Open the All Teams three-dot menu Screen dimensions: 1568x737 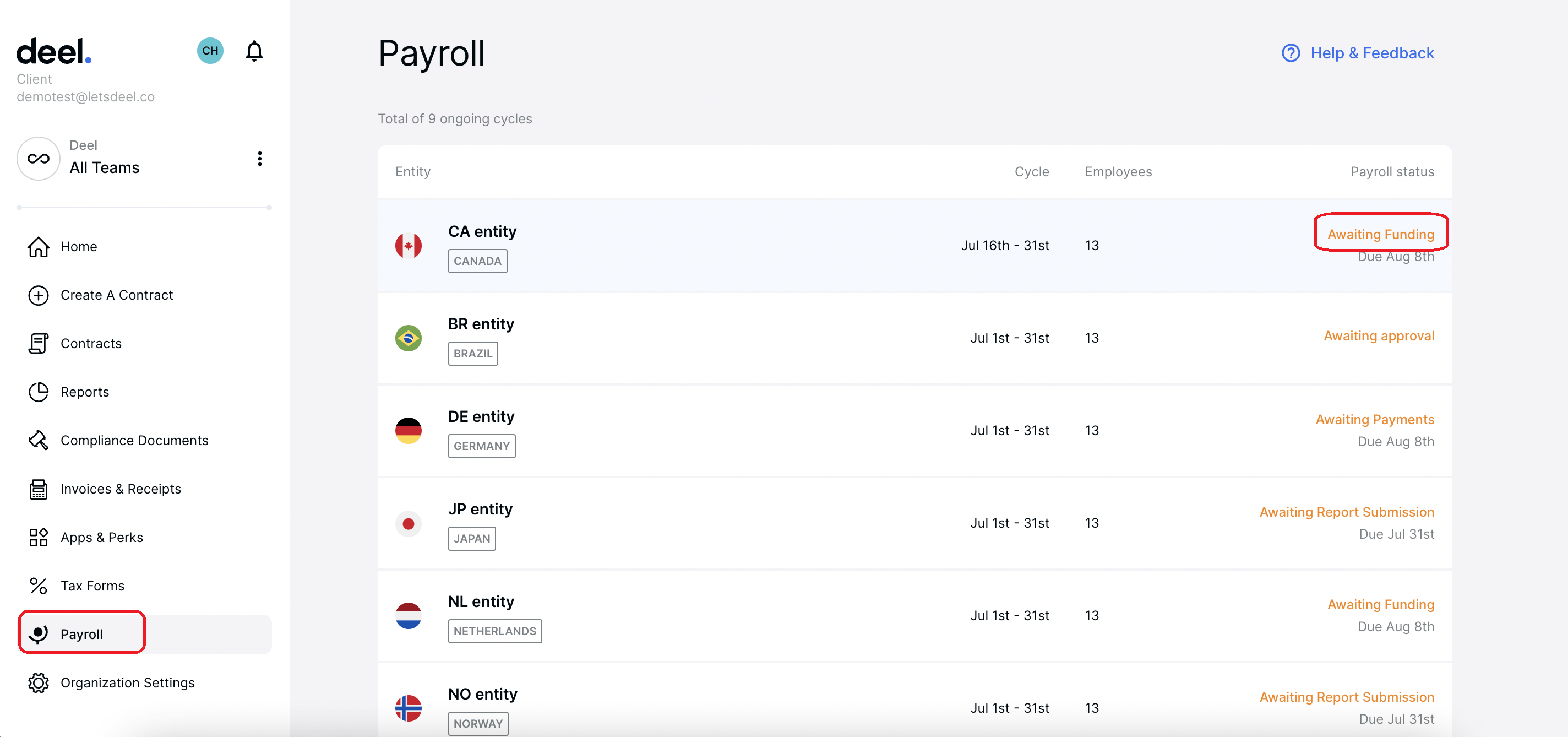[x=260, y=159]
